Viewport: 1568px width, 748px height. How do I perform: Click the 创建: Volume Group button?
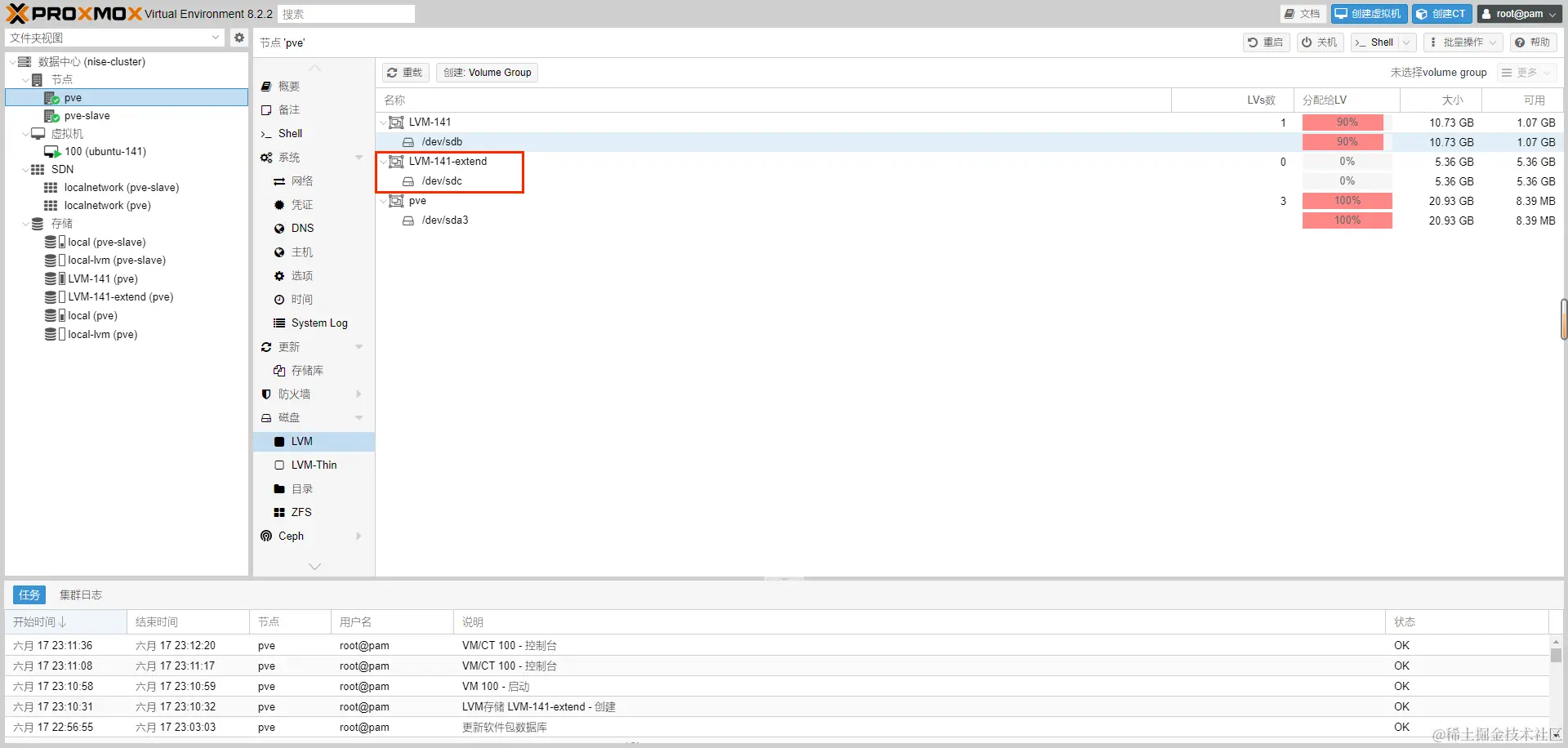point(488,73)
